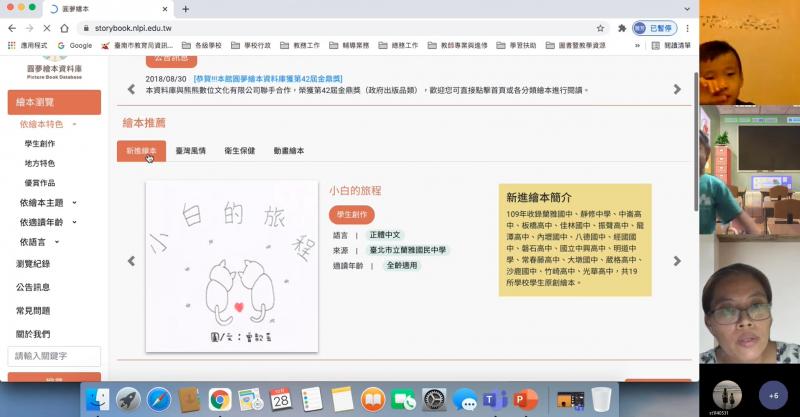The image size is (800, 417).
Task: Open the Trash in the dock
Action: pos(602,399)
